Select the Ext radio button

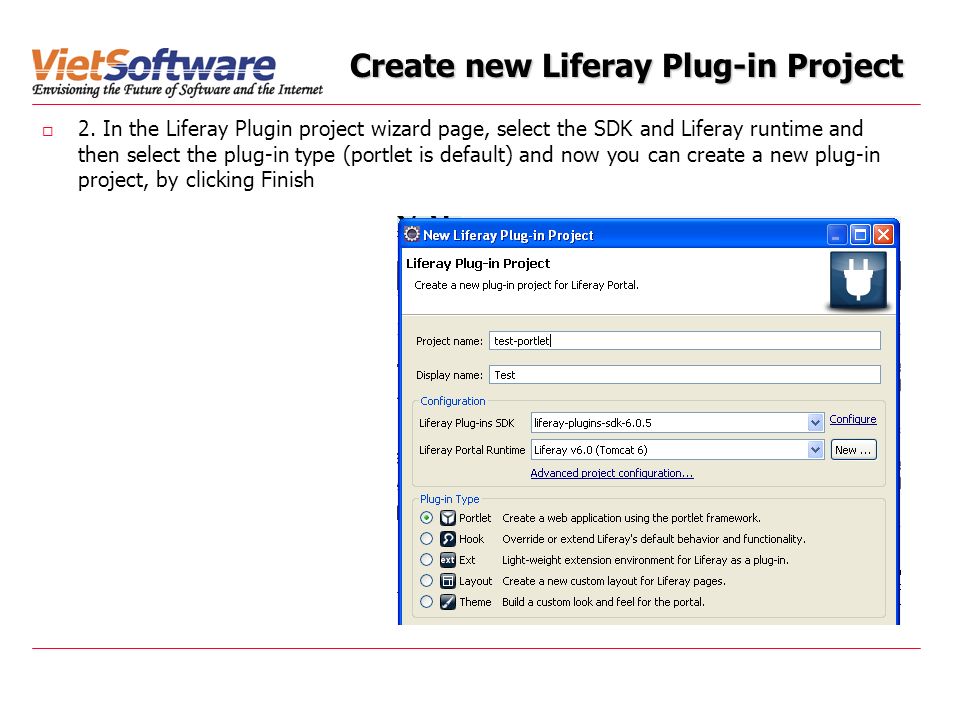(427, 560)
